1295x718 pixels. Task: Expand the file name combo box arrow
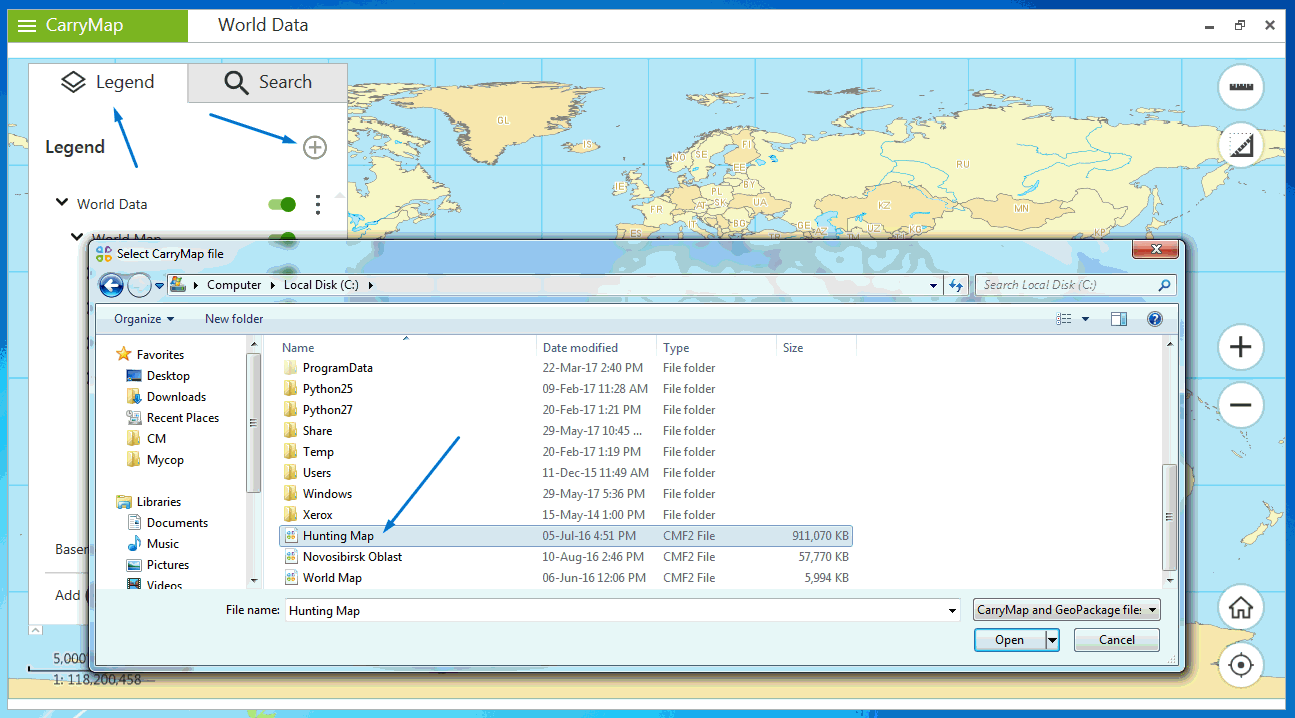click(951, 608)
